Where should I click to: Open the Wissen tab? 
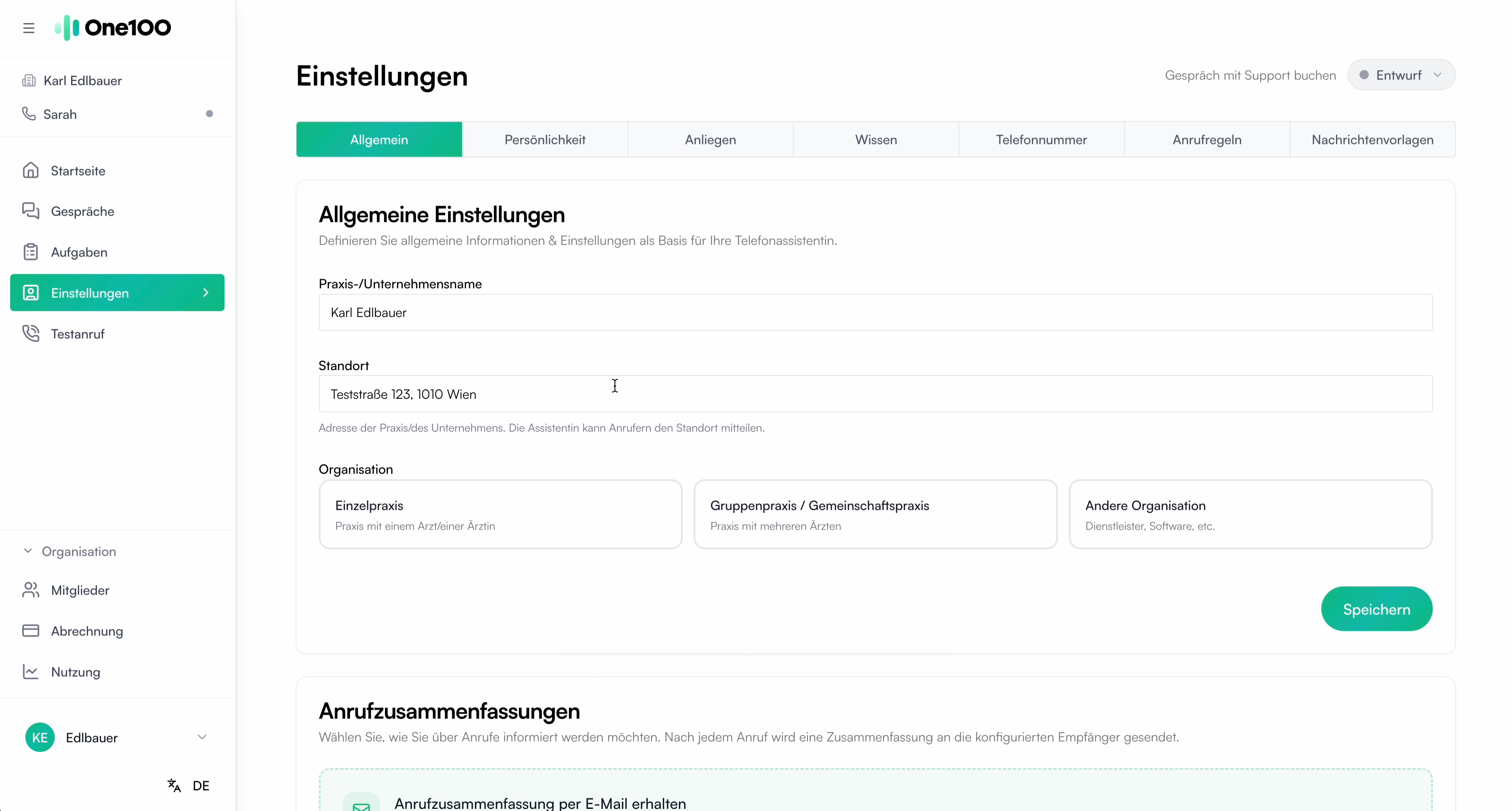(876, 140)
